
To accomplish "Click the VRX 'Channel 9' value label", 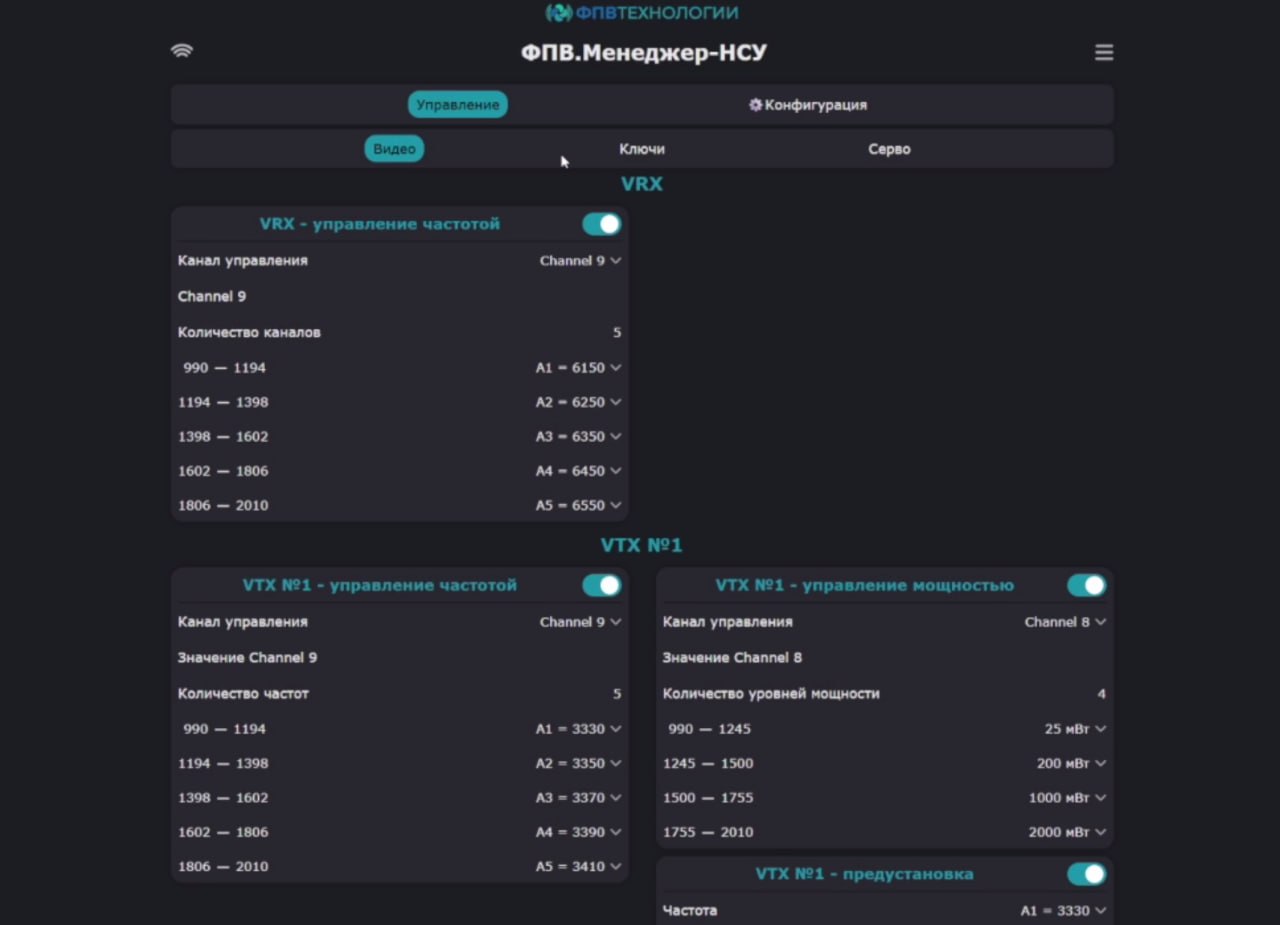I will (x=212, y=296).
